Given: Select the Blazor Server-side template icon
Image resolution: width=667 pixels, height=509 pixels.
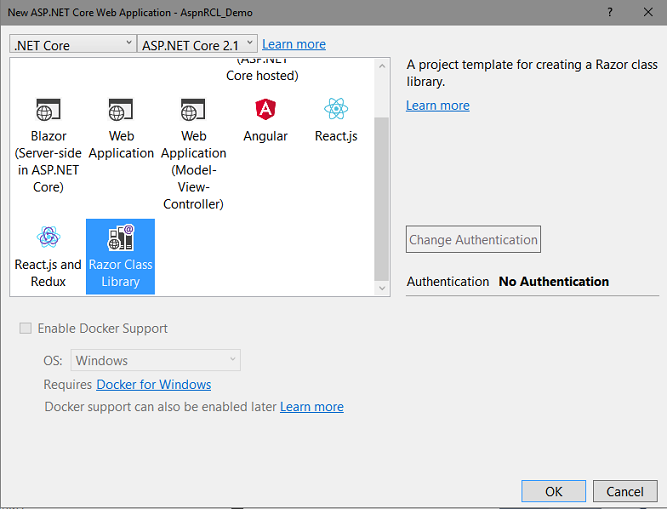Looking at the screenshot, I should [48, 110].
